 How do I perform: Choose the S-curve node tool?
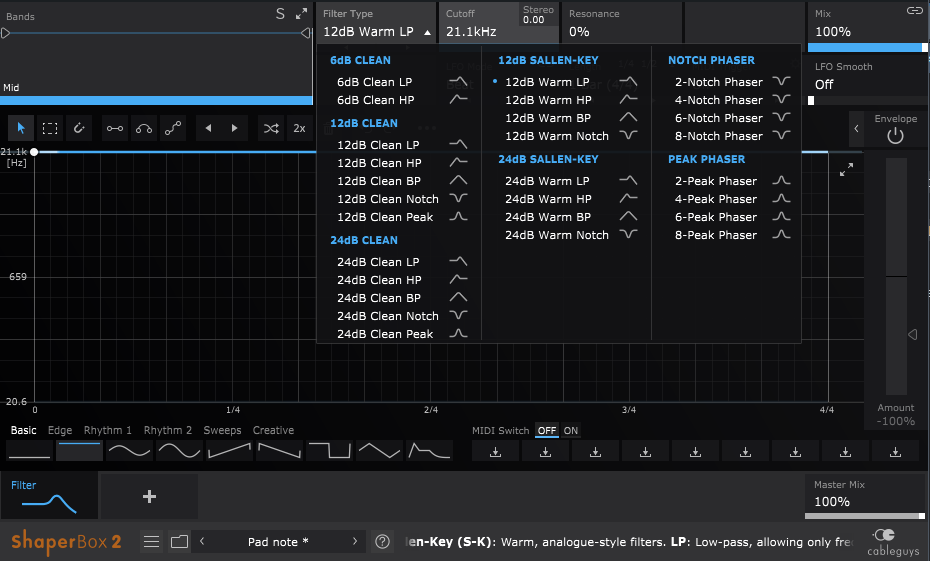173,128
